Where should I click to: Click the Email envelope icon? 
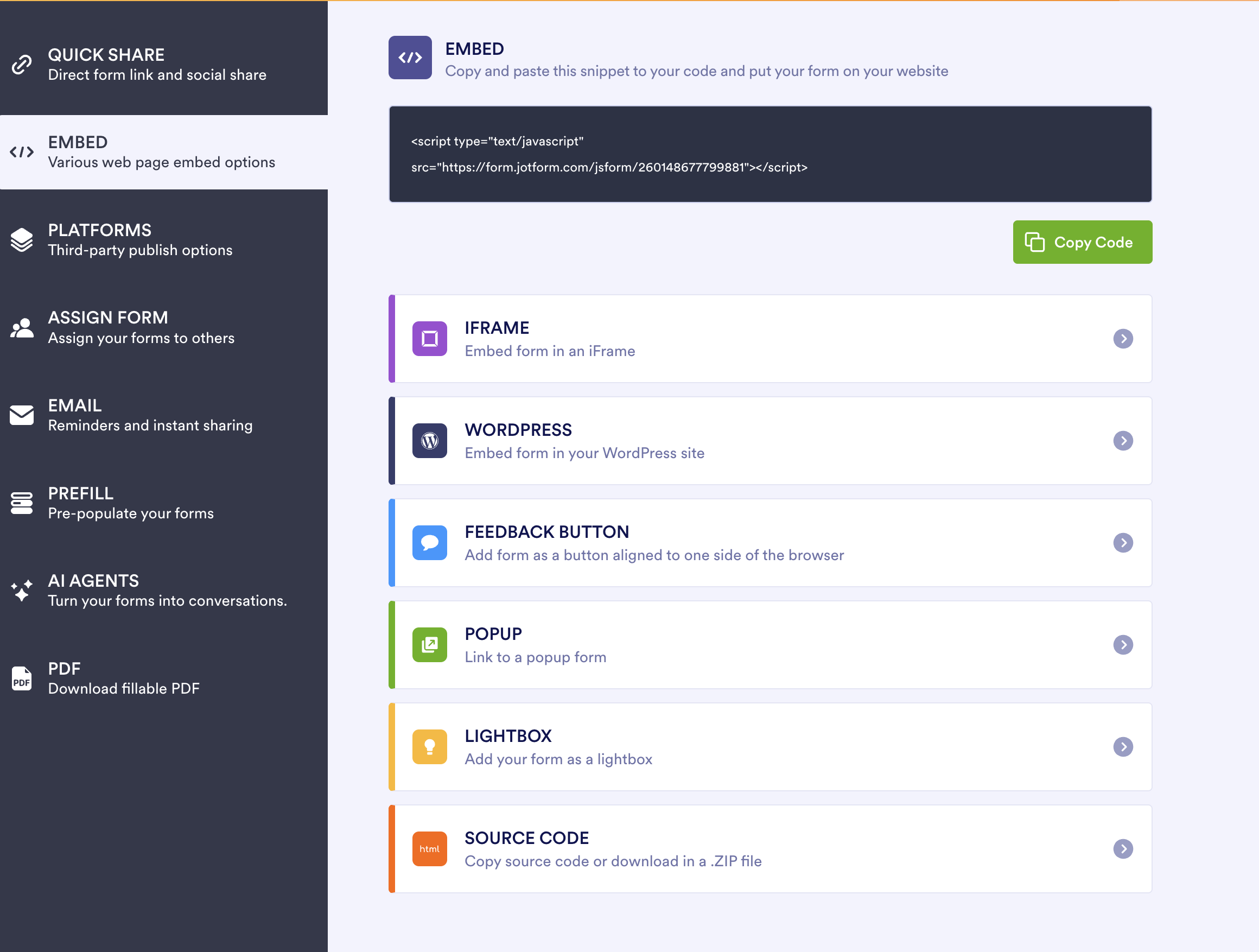click(x=22, y=415)
